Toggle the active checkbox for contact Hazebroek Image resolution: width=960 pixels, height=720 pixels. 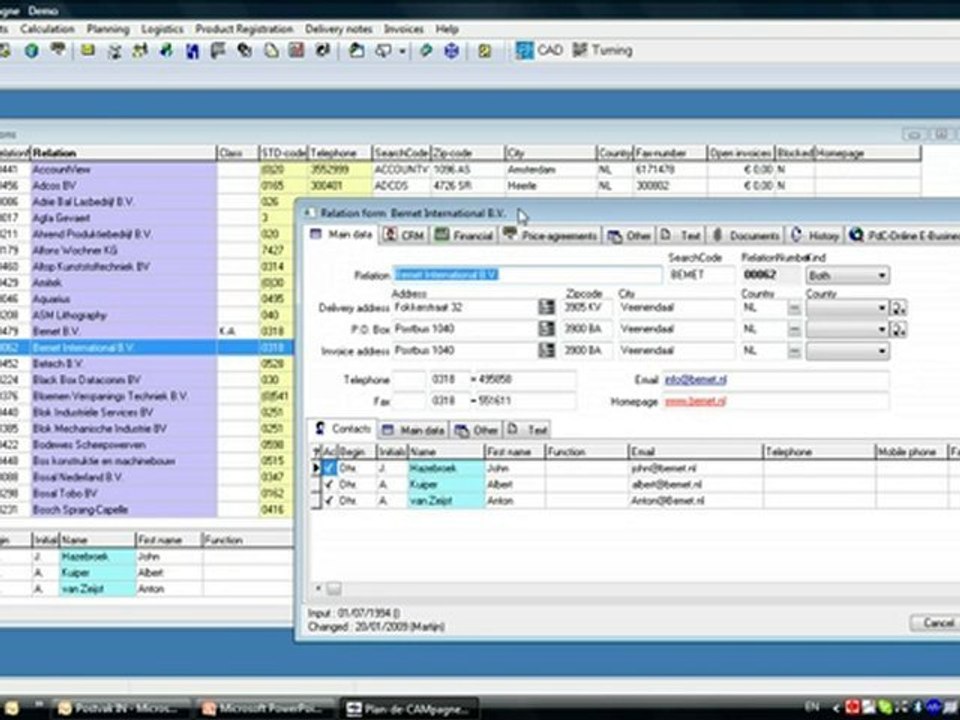point(329,468)
